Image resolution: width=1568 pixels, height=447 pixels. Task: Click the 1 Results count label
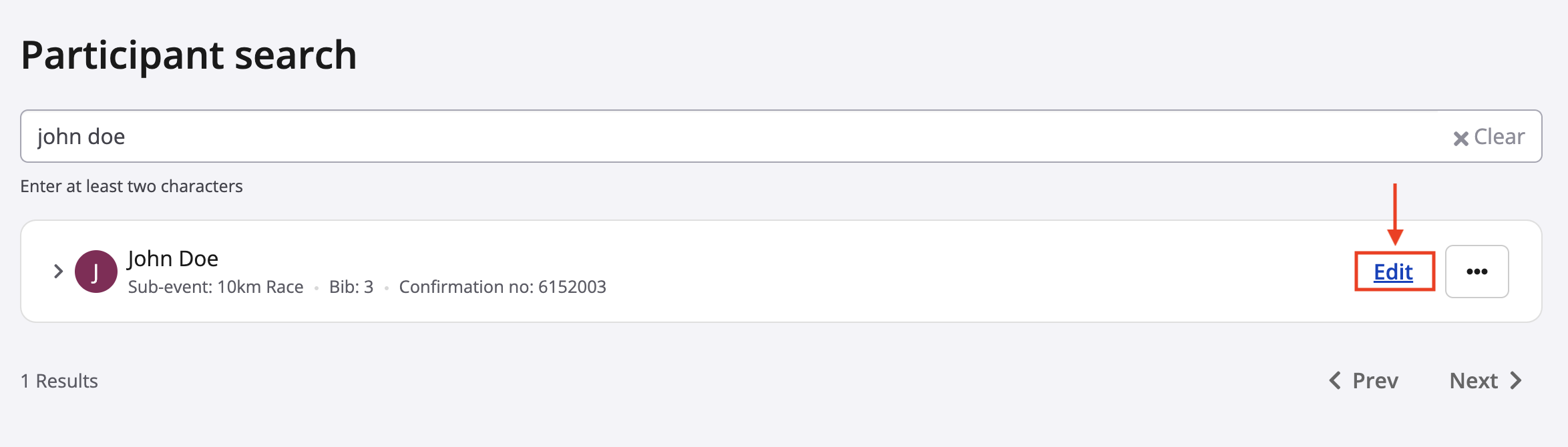point(59,381)
